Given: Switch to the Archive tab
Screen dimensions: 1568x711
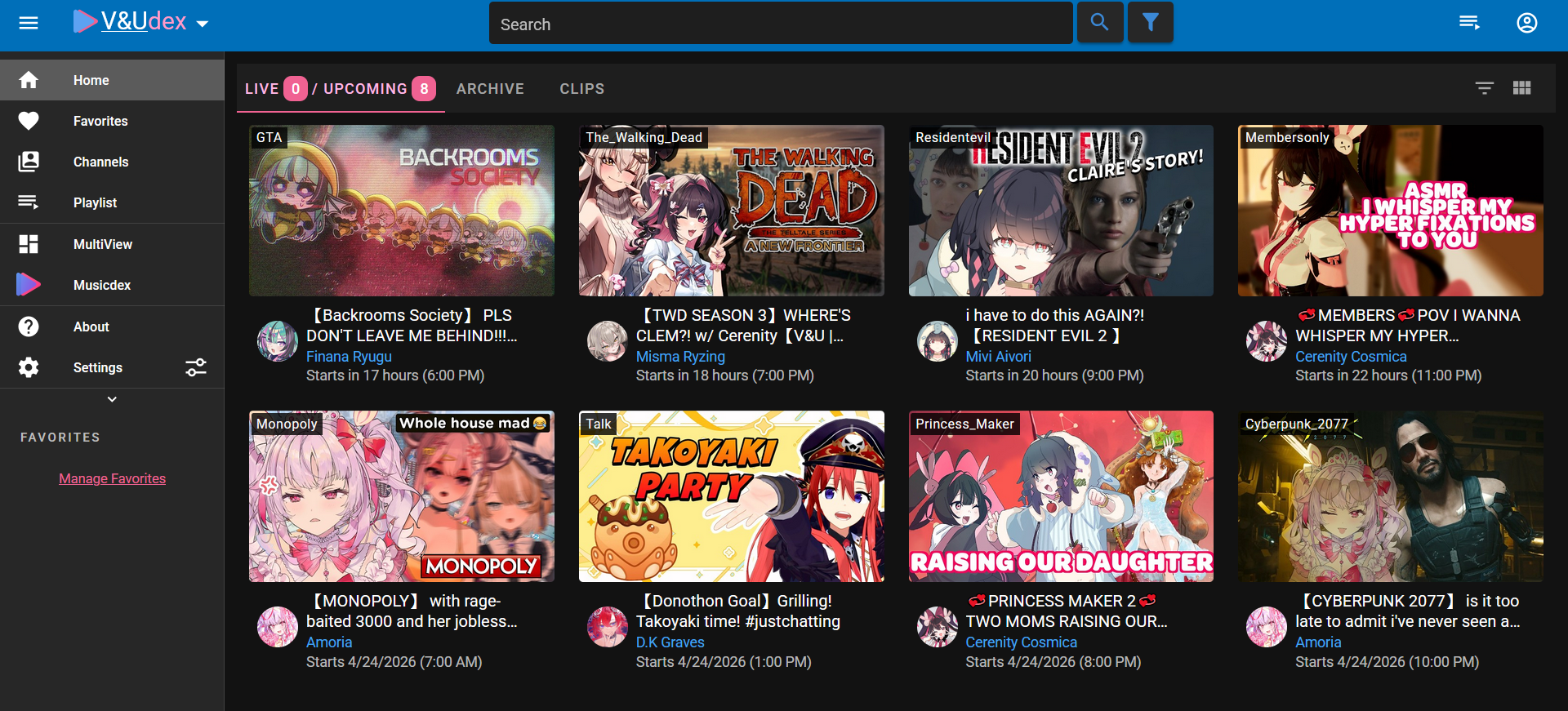Looking at the screenshot, I should pos(490,88).
